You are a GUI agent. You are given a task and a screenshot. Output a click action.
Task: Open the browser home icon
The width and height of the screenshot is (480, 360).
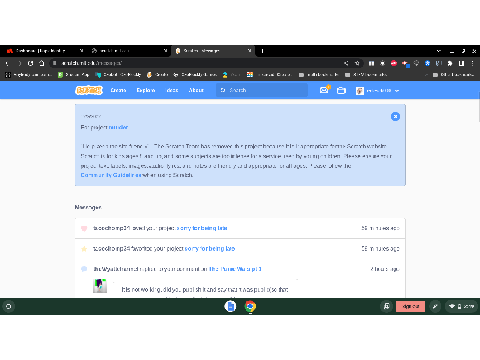[42, 63]
